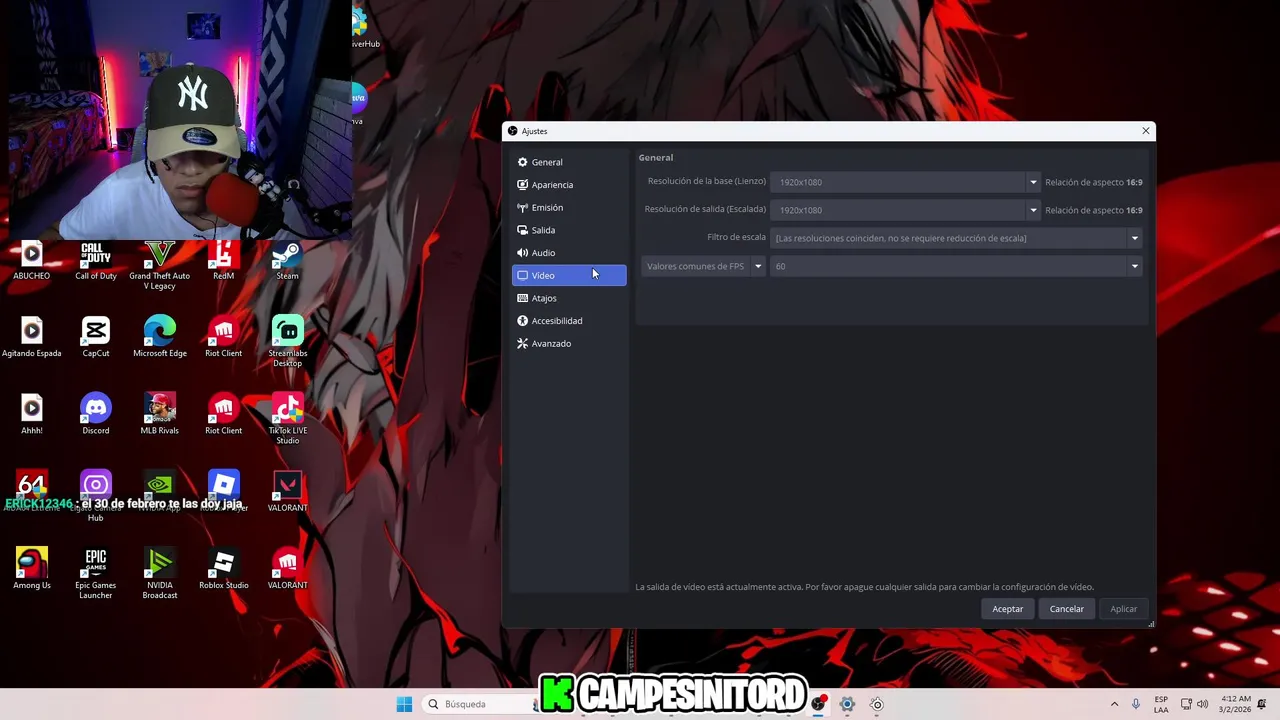Launch the CapCut desktop shortcut
The height and width of the screenshot is (720, 1280).
(x=96, y=337)
